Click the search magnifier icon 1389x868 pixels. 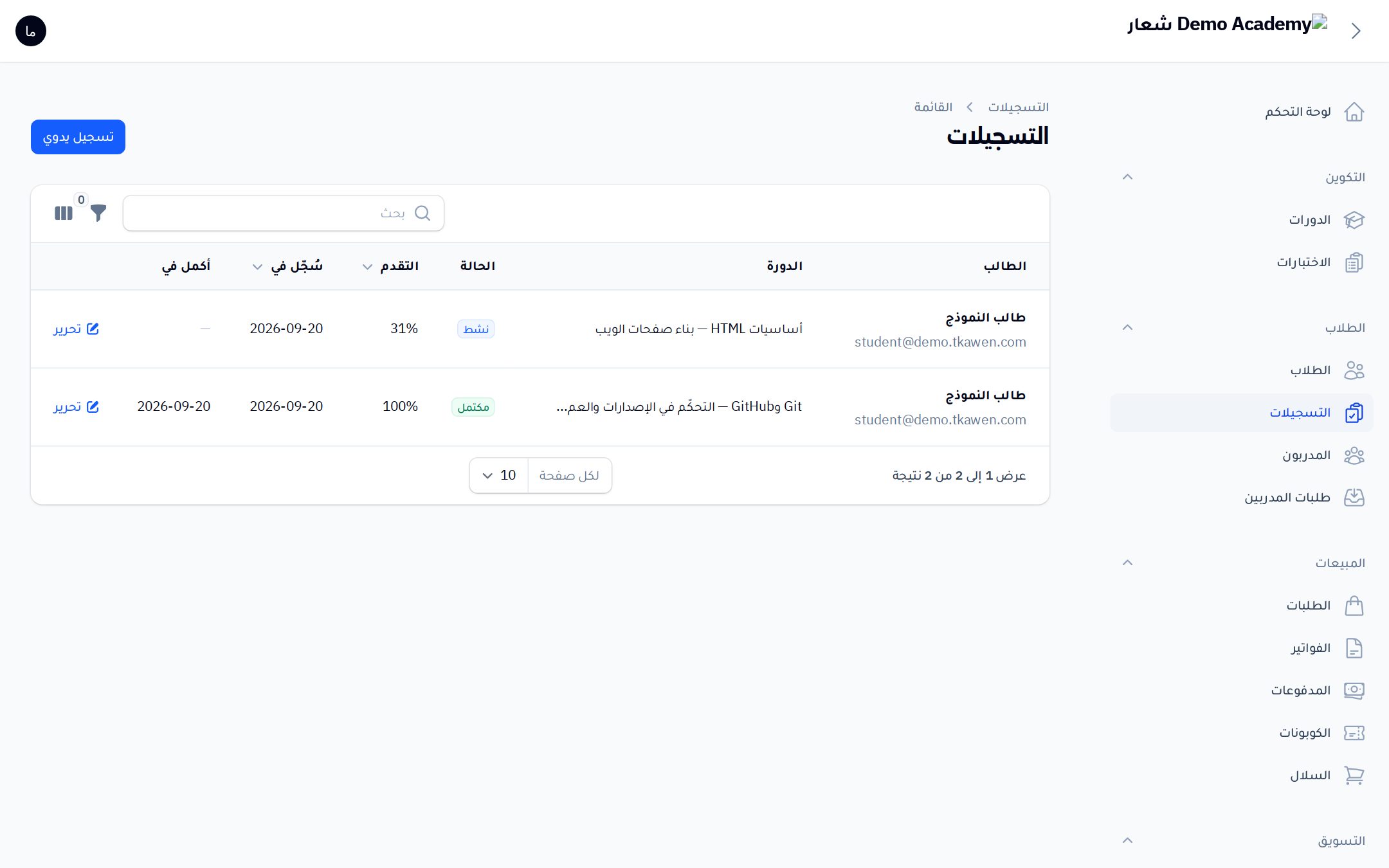[422, 213]
